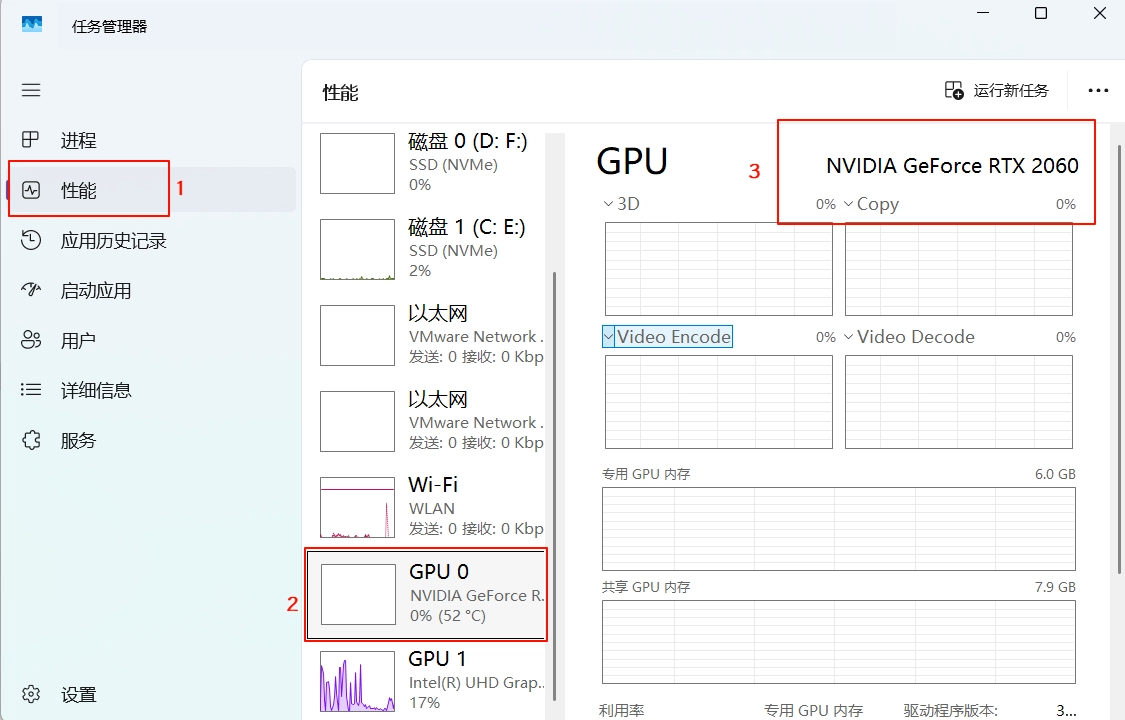The width and height of the screenshot is (1125, 720).
Task: Click the 3D engine usage graph
Action: 719,269
